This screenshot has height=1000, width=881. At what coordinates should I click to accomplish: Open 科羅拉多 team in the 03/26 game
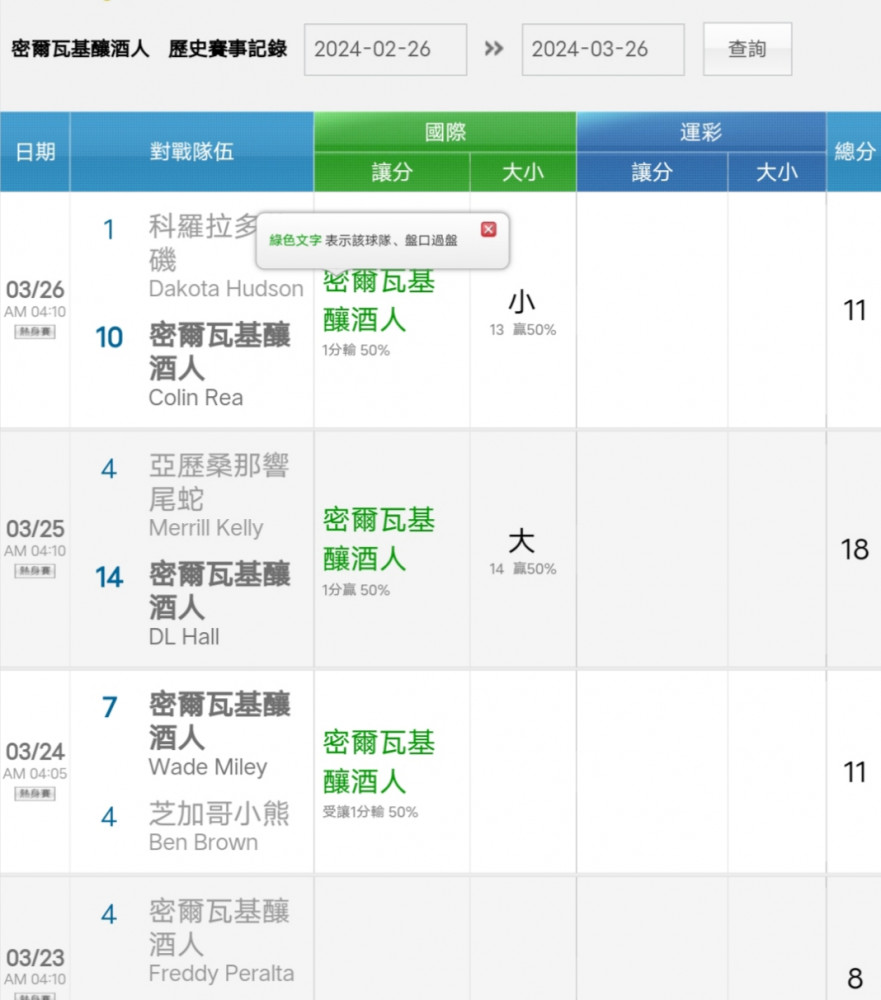tap(203, 243)
